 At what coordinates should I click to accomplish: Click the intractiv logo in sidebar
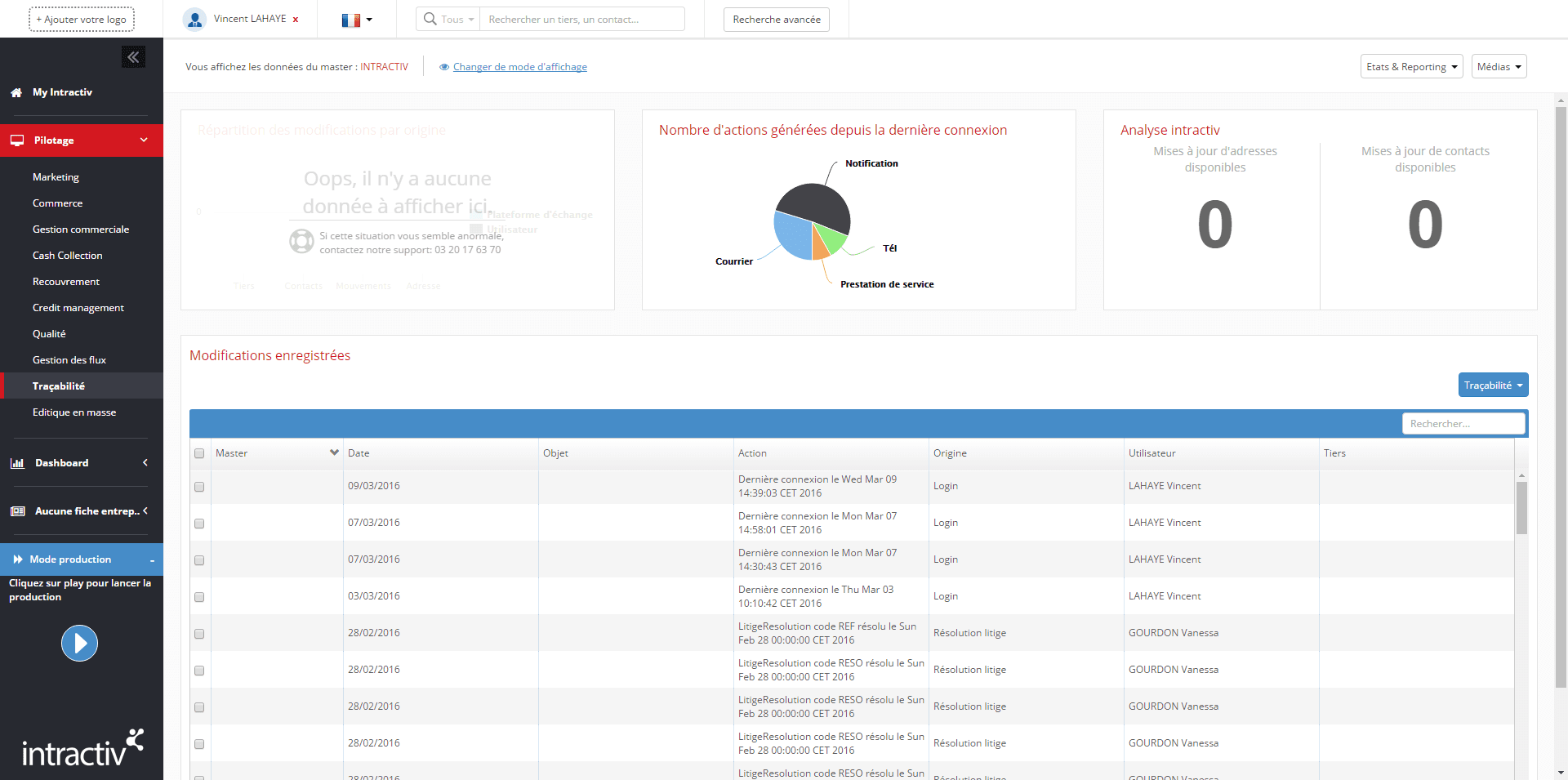pos(82,748)
